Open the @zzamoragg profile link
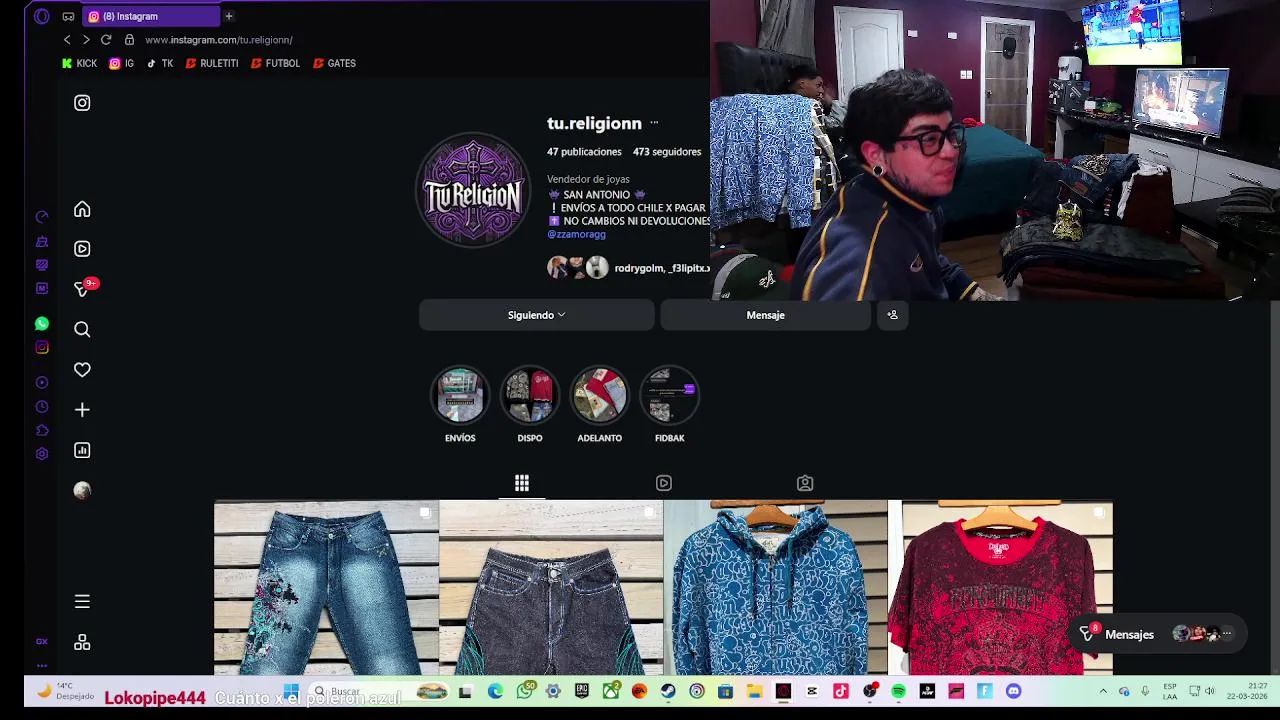Viewport: 1280px width, 720px height. [576, 234]
